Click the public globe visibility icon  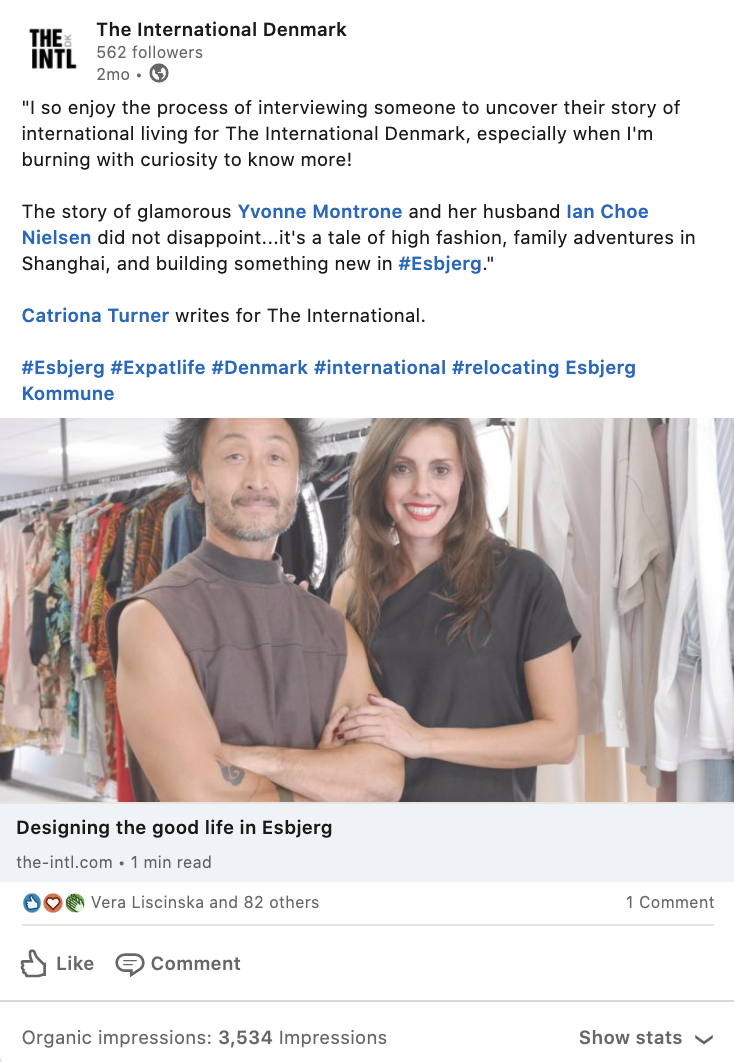tap(158, 73)
